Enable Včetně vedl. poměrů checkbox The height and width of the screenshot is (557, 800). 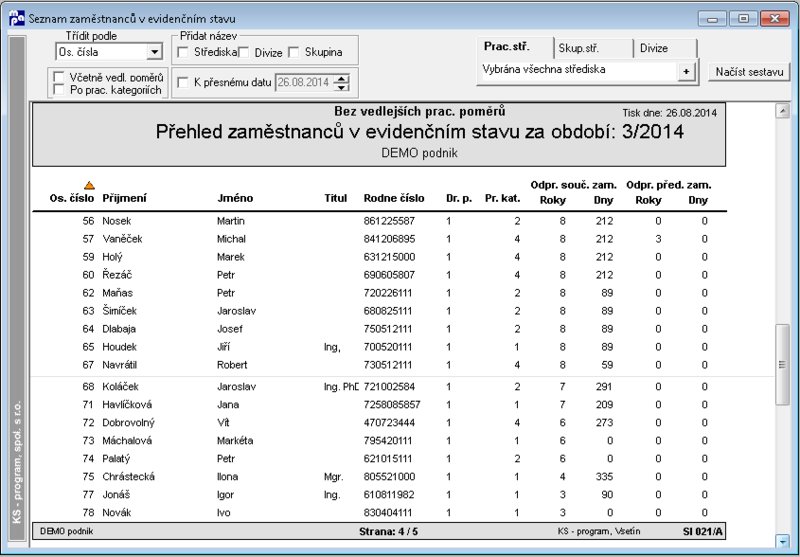tap(59, 77)
